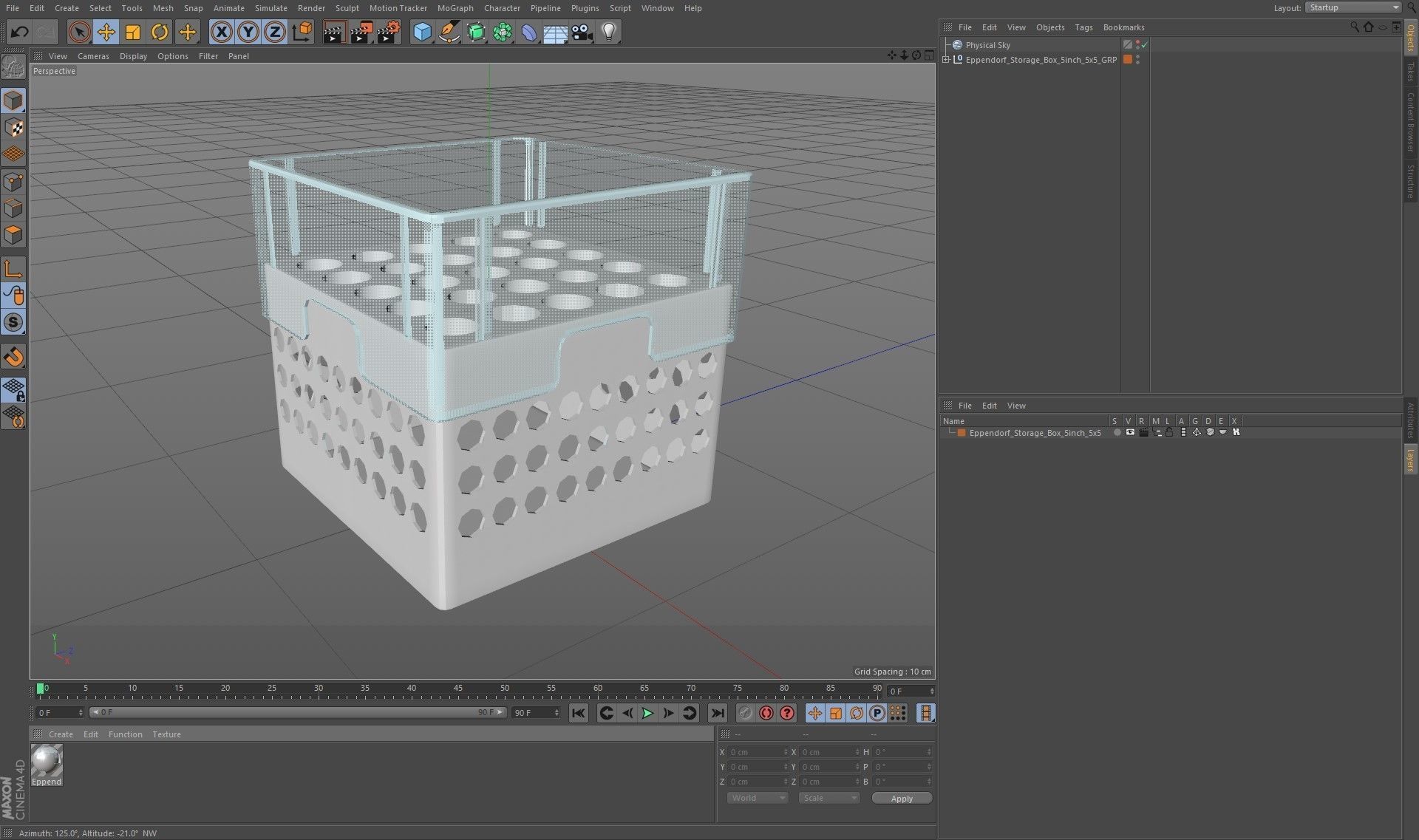Toggle Z-axis lock button
This screenshot has width=1419, height=840.
[x=275, y=32]
